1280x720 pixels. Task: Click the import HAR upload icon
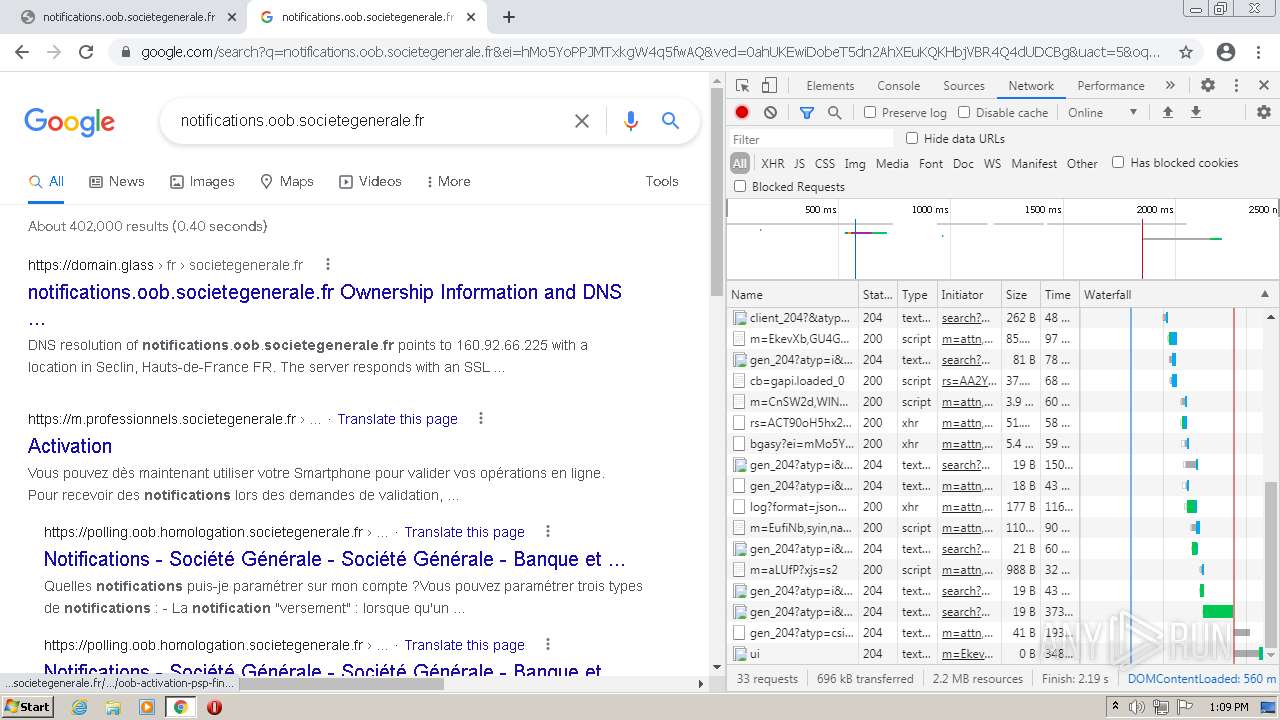click(x=1167, y=112)
